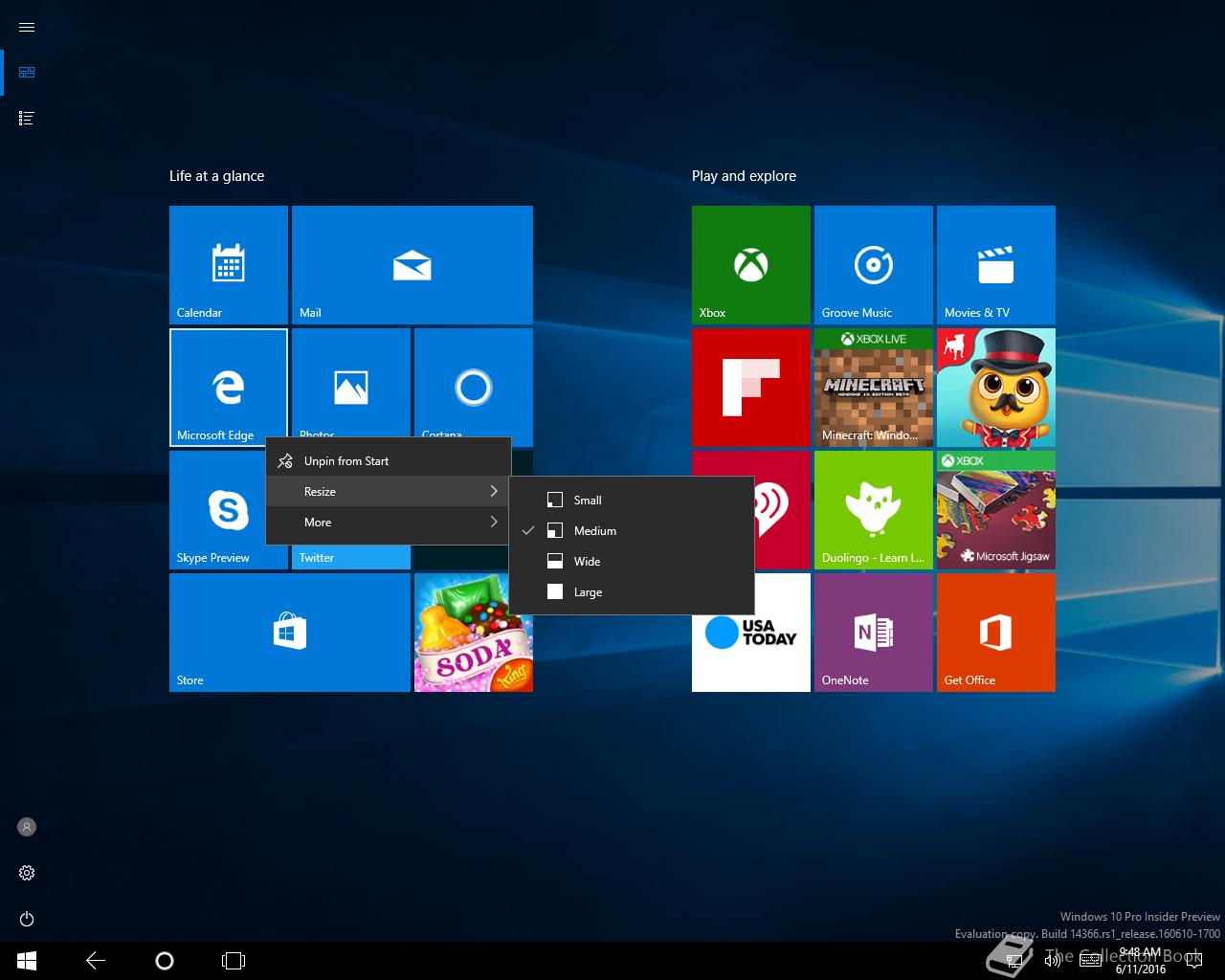The image size is (1225, 980).
Task: Open the Twitter tile
Action: [351, 557]
